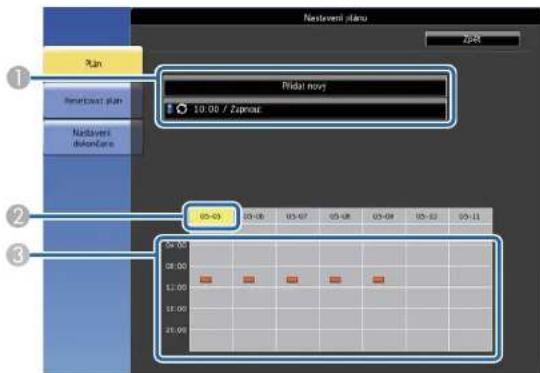The image size is (540, 373).
Task: Select the yellow Plán tab
Action: (x=93, y=61)
